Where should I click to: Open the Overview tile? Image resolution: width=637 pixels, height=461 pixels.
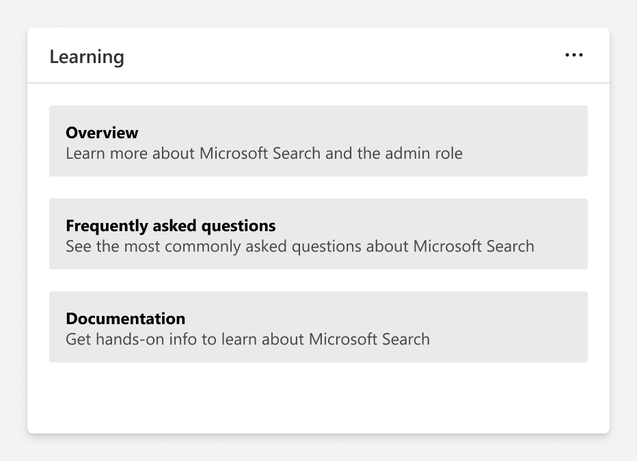coord(318,141)
